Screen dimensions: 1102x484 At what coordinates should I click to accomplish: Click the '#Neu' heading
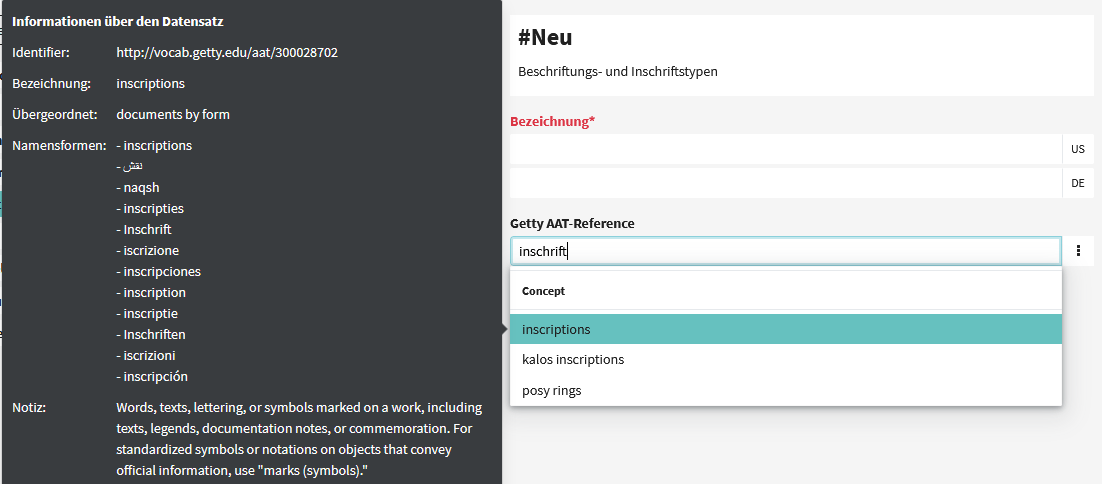(545, 38)
